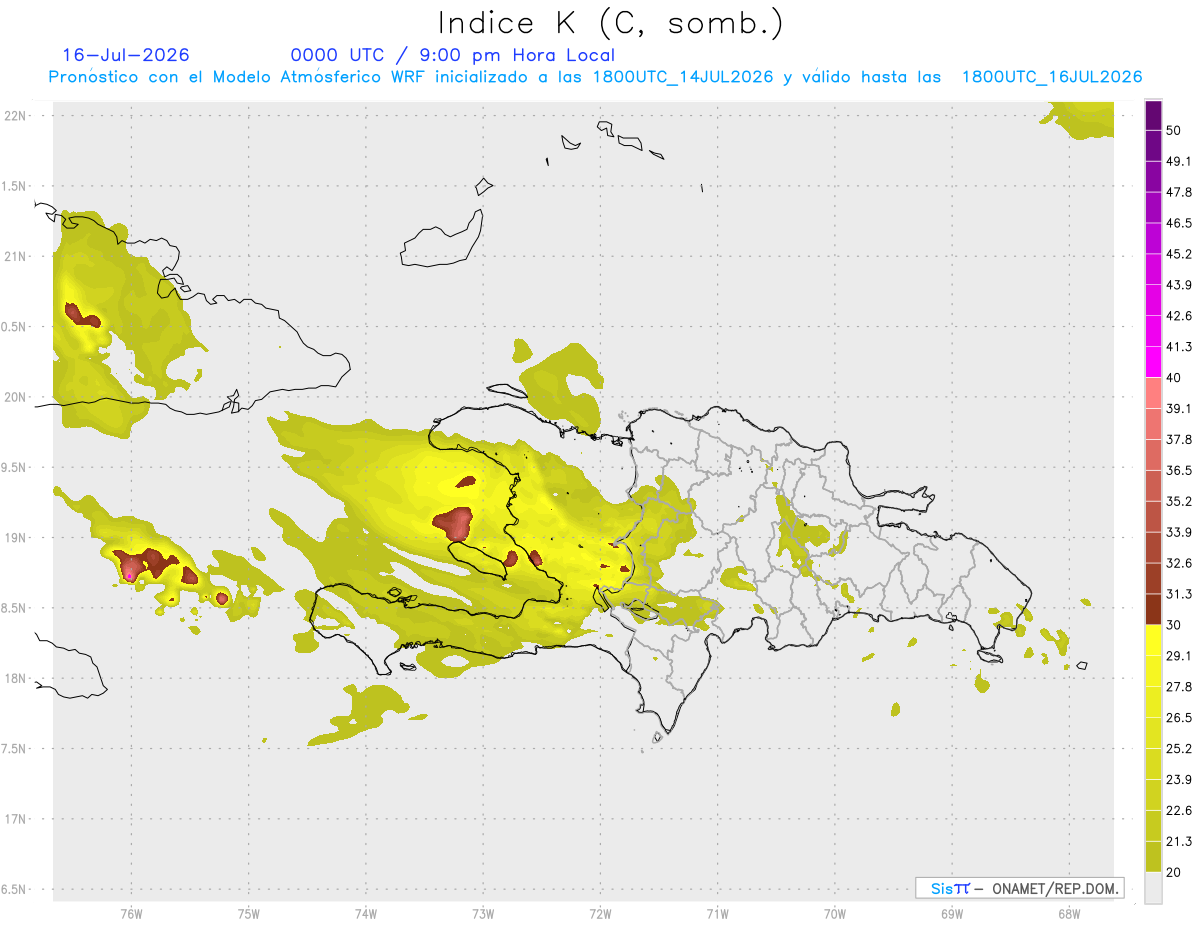Click the "70W" longitude label

[x=834, y=913]
